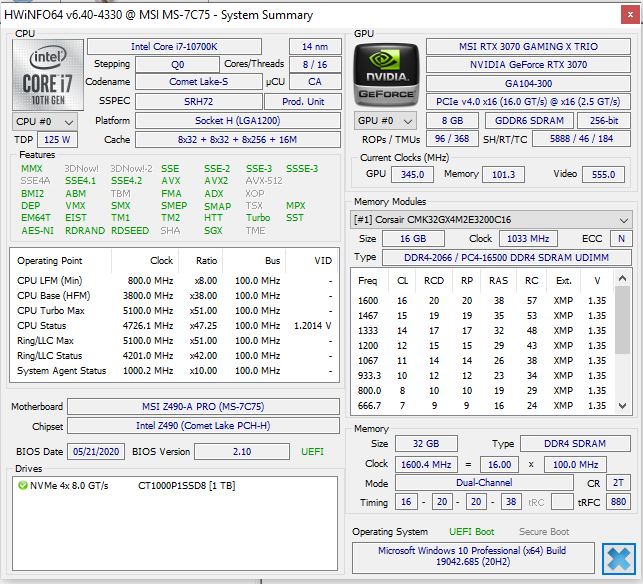Click the NVIDIA GeForce RTX 3070 field
Viewport: 643px width, 584px height.
pyautogui.click(x=528, y=65)
